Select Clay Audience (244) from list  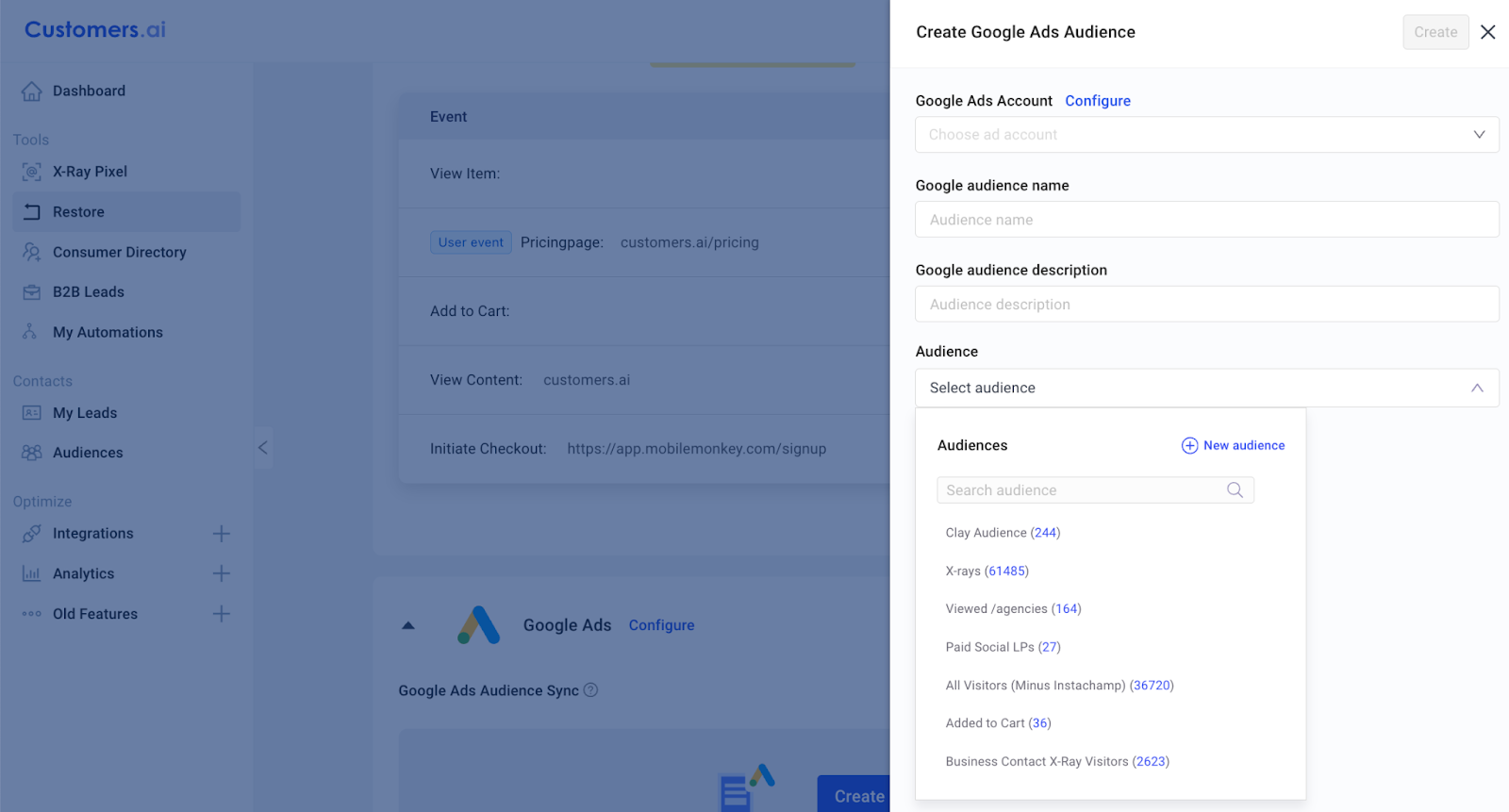(x=1003, y=533)
